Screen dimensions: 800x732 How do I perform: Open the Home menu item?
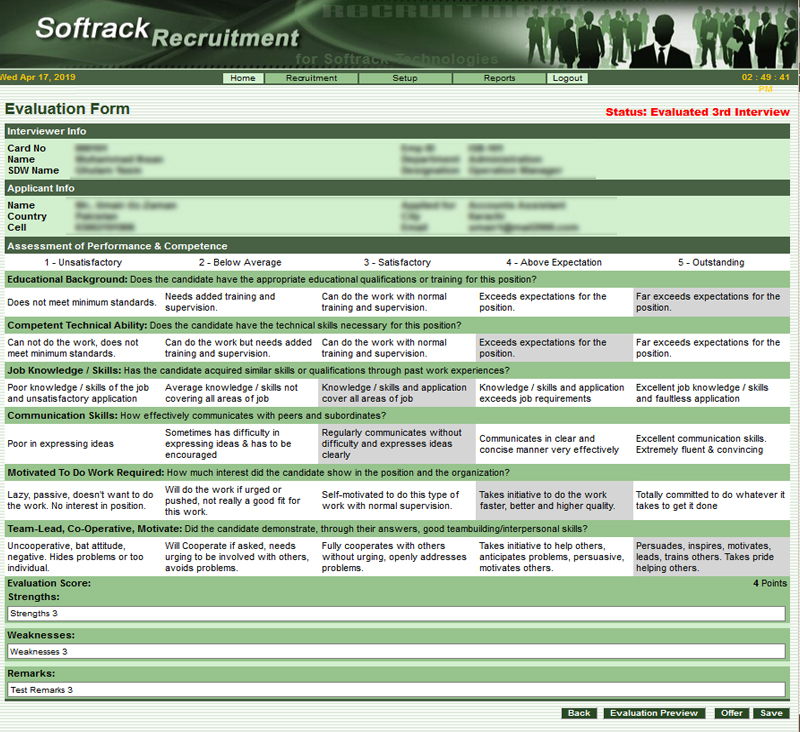point(242,78)
